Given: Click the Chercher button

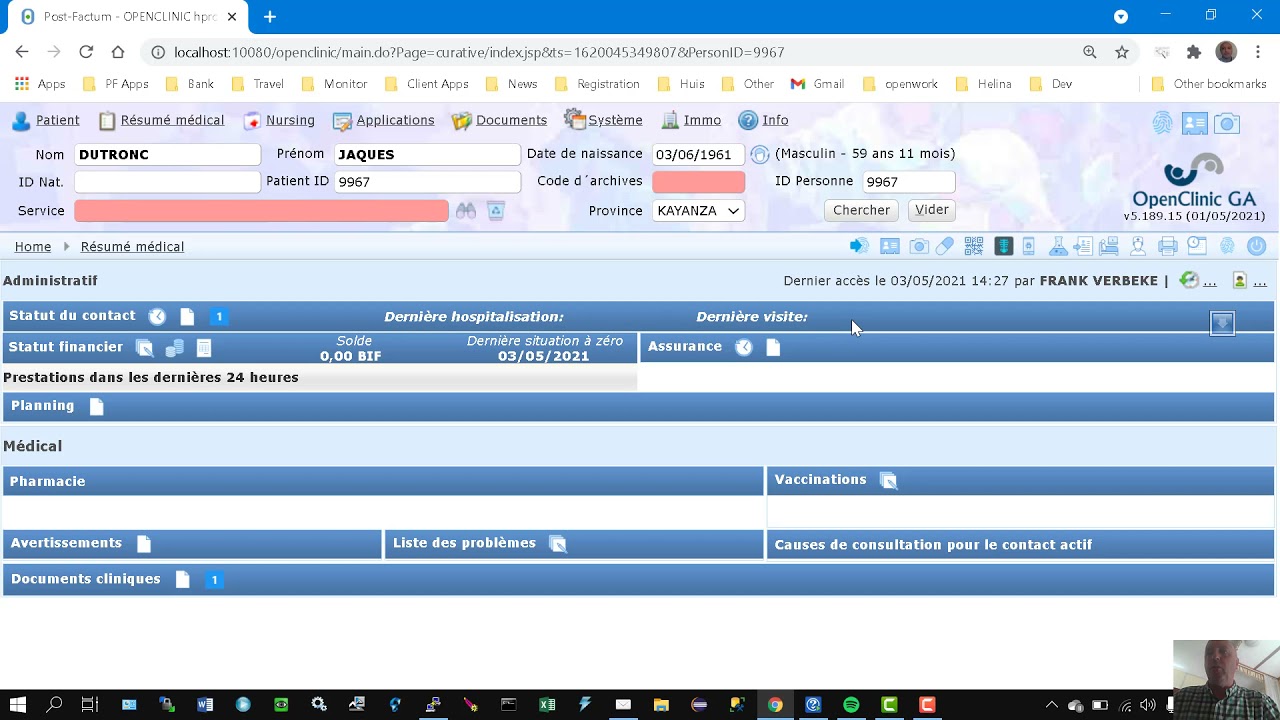Looking at the screenshot, I should 861,210.
